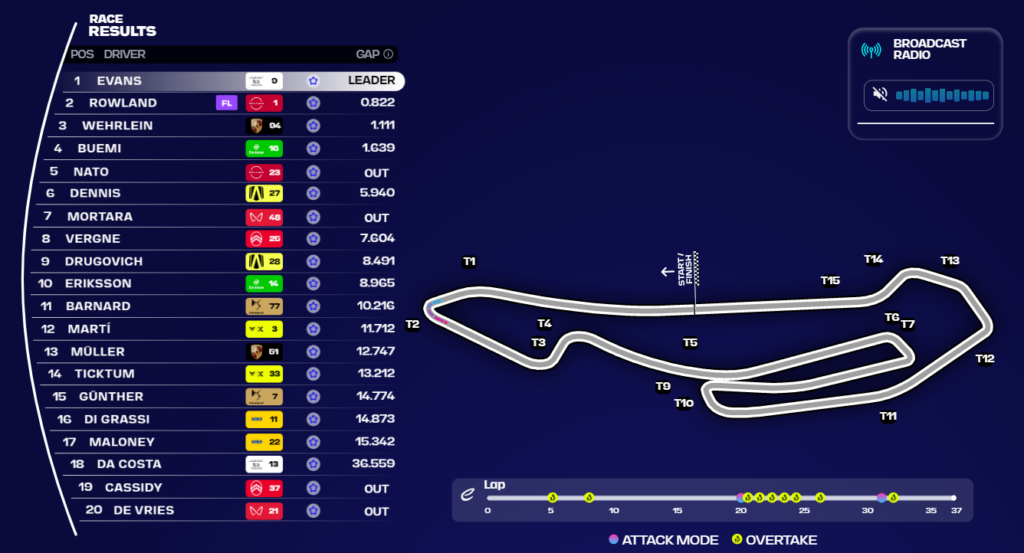Click the GAP column header label
This screenshot has width=1024, height=553.
[368, 54]
